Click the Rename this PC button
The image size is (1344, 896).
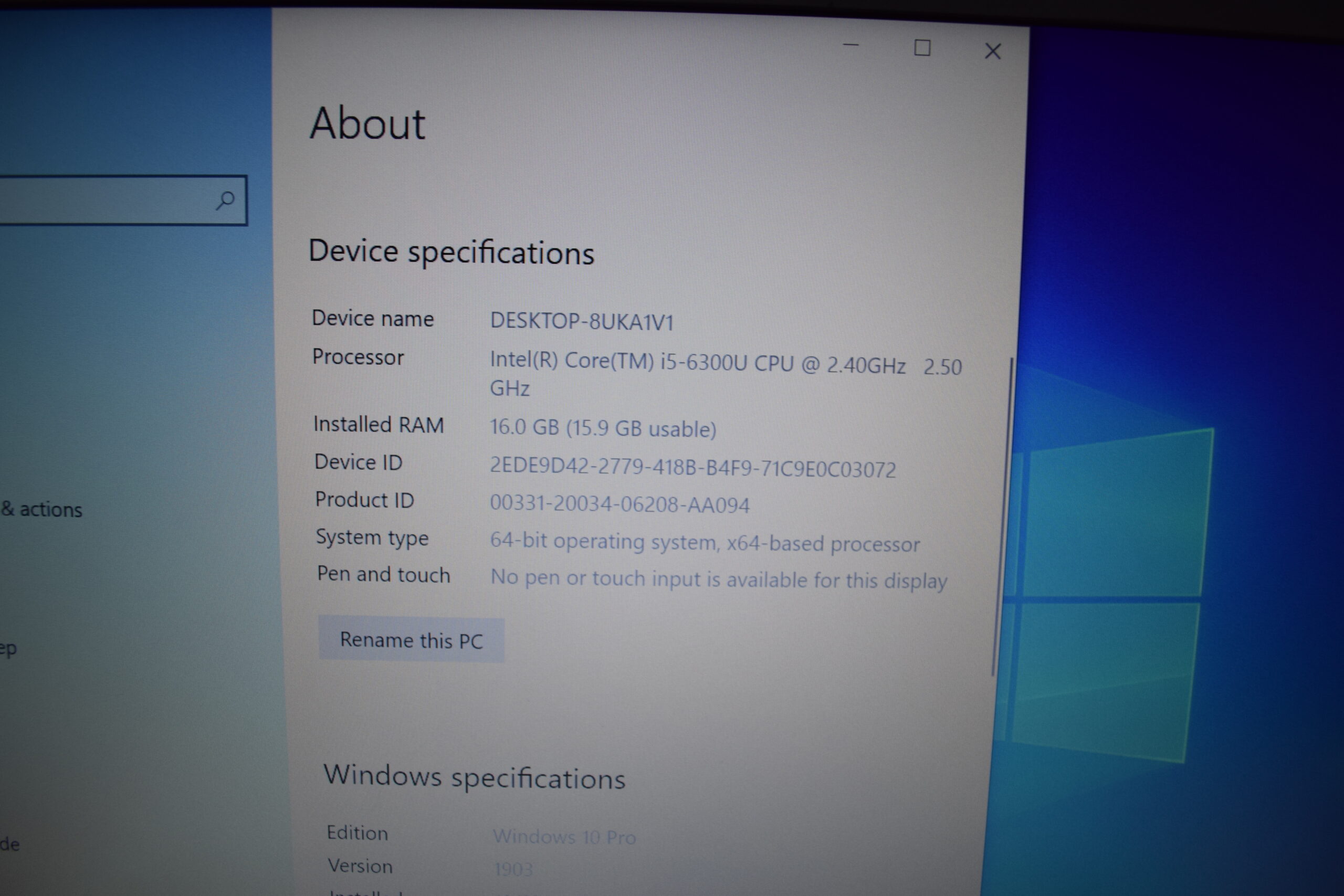pyautogui.click(x=412, y=640)
